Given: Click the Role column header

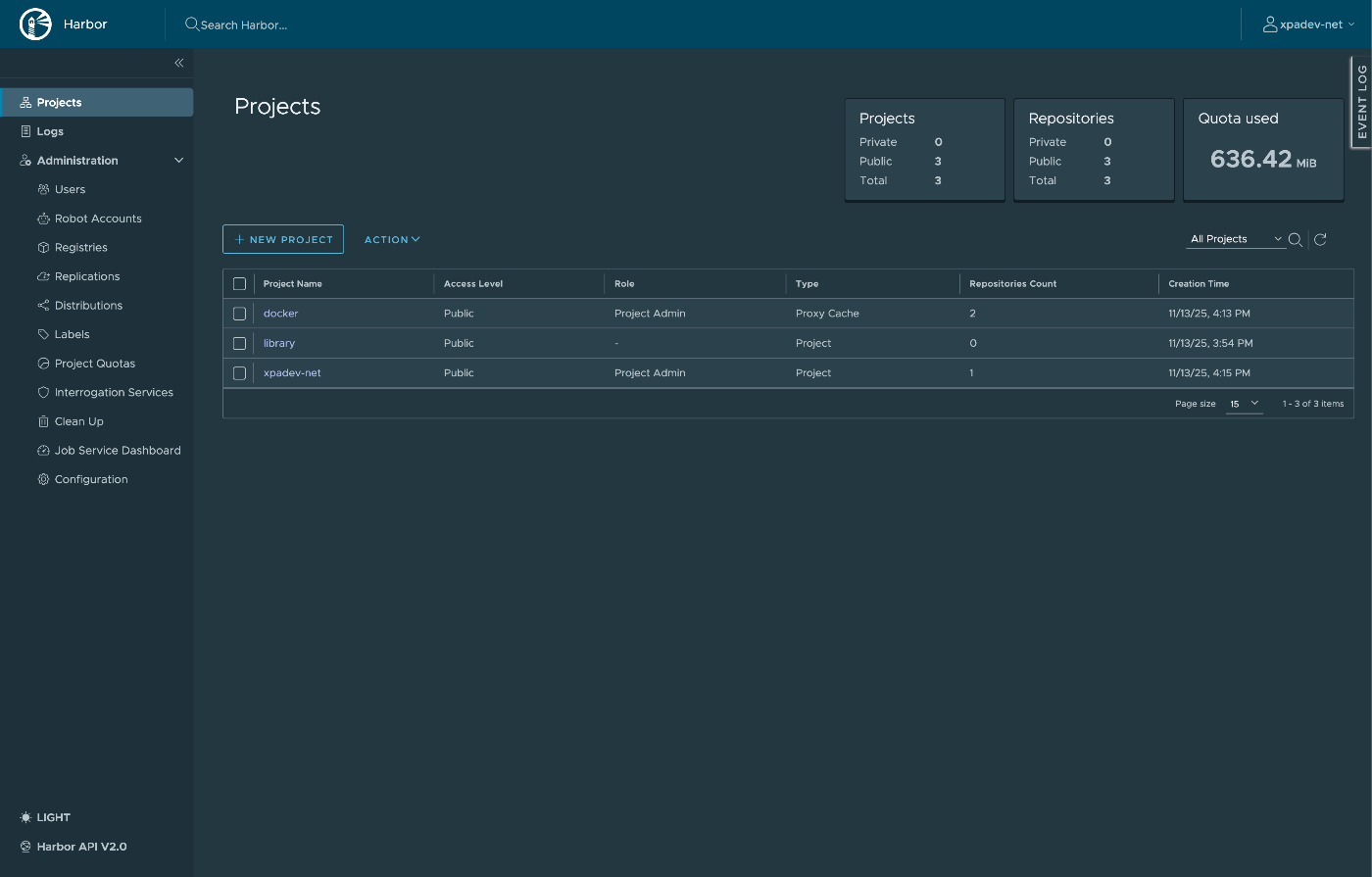Looking at the screenshot, I should (x=624, y=284).
